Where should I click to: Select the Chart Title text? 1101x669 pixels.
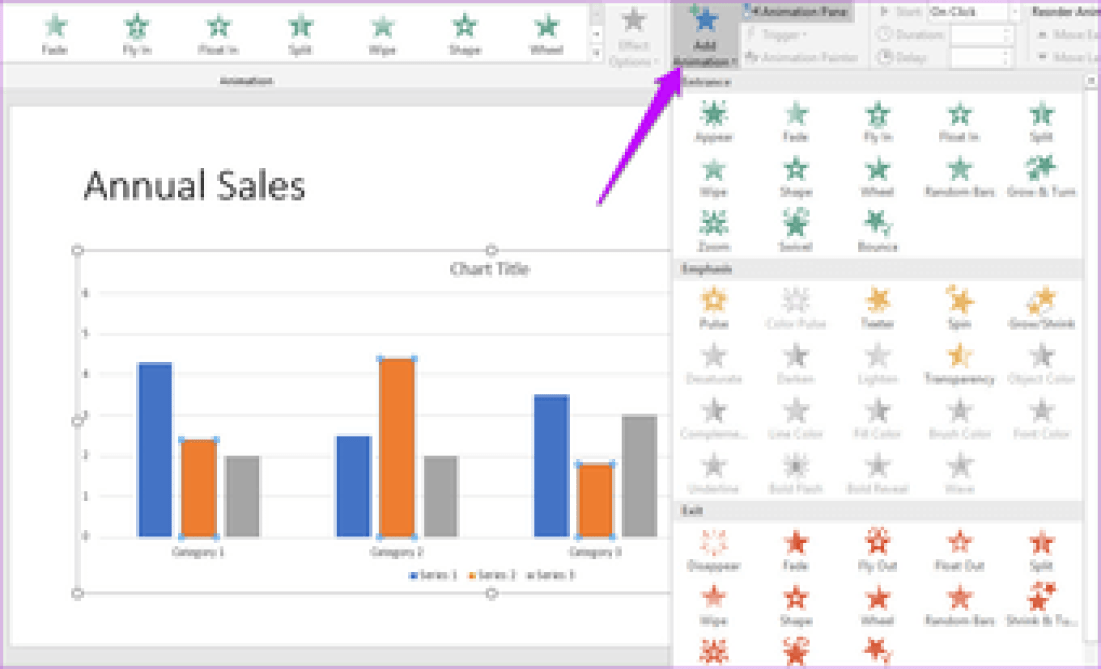click(x=489, y=269)
